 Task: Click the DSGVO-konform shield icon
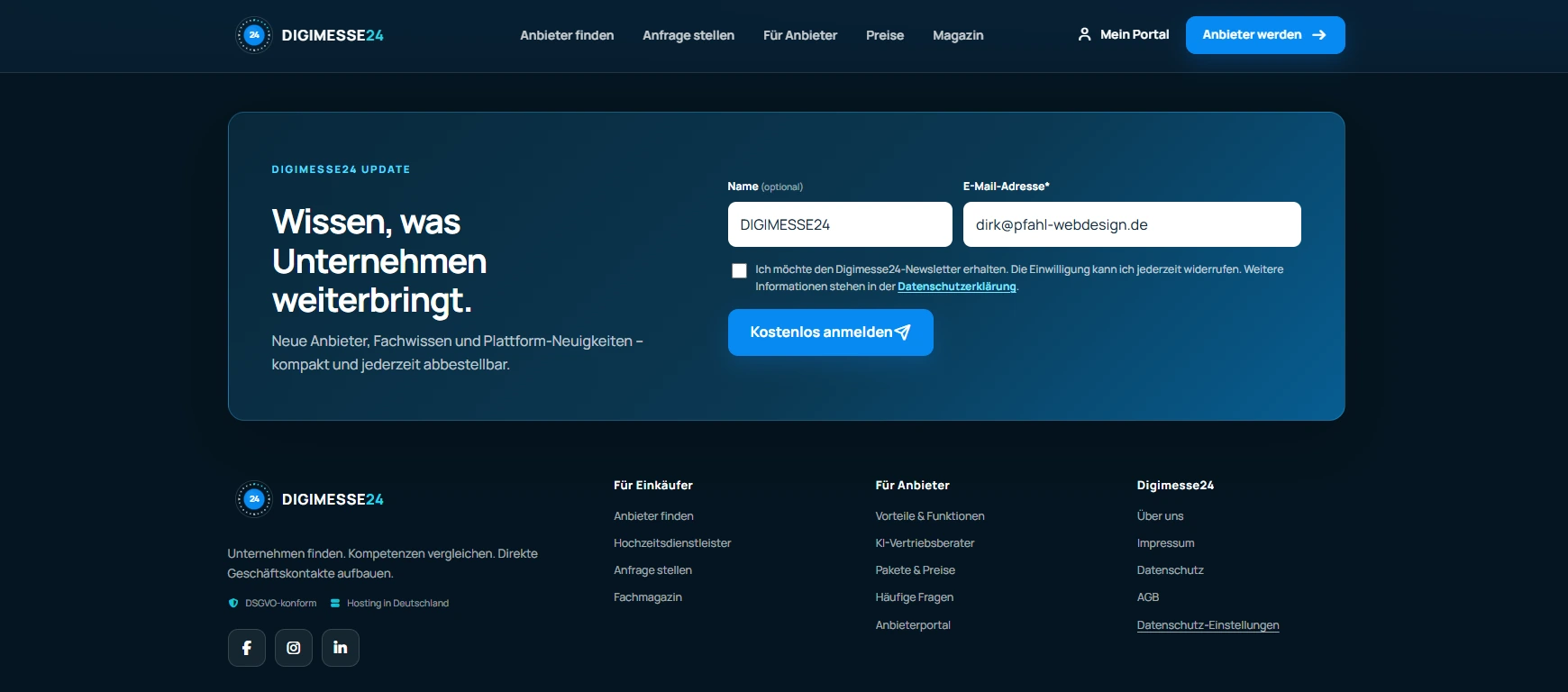[233, 603]
